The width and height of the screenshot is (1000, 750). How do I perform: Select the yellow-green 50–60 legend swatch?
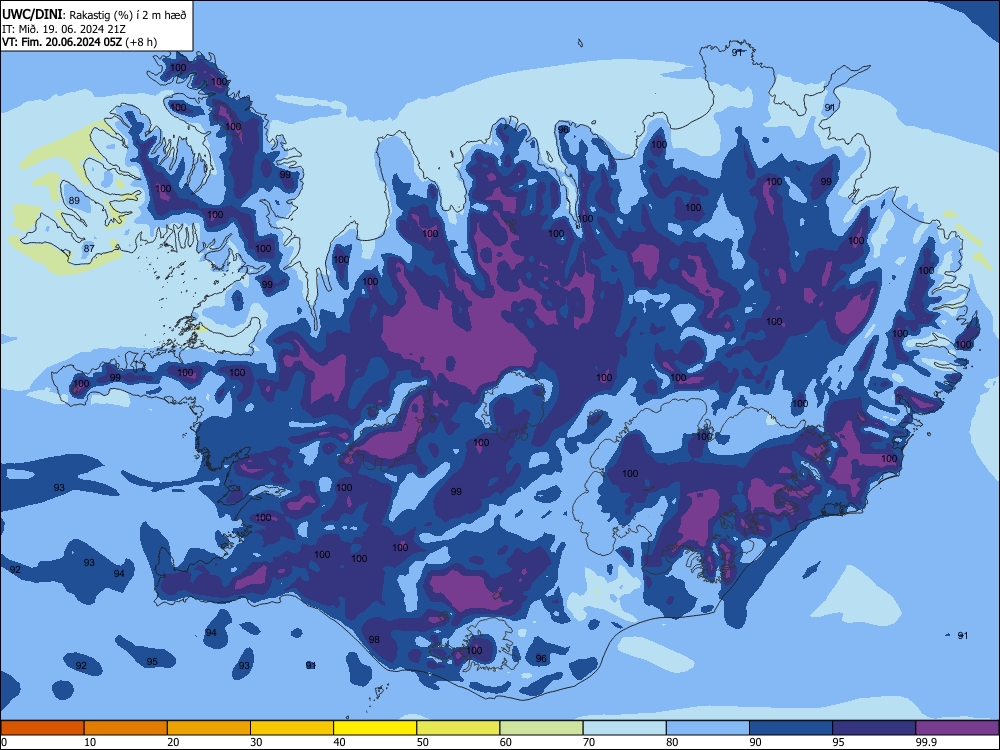tap(458, 728)
